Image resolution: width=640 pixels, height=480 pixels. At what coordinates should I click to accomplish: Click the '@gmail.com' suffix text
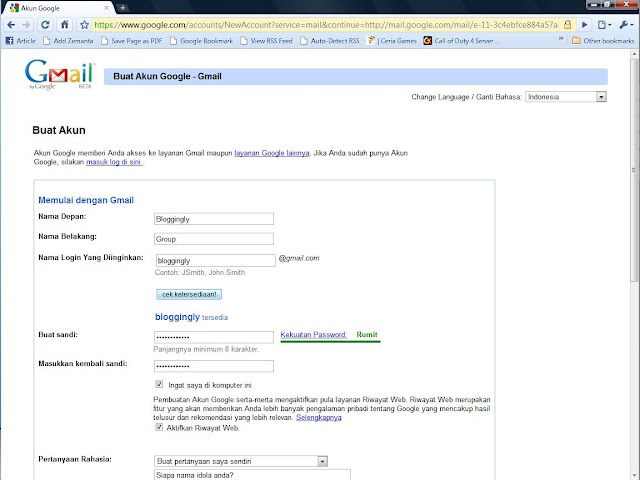299,258
